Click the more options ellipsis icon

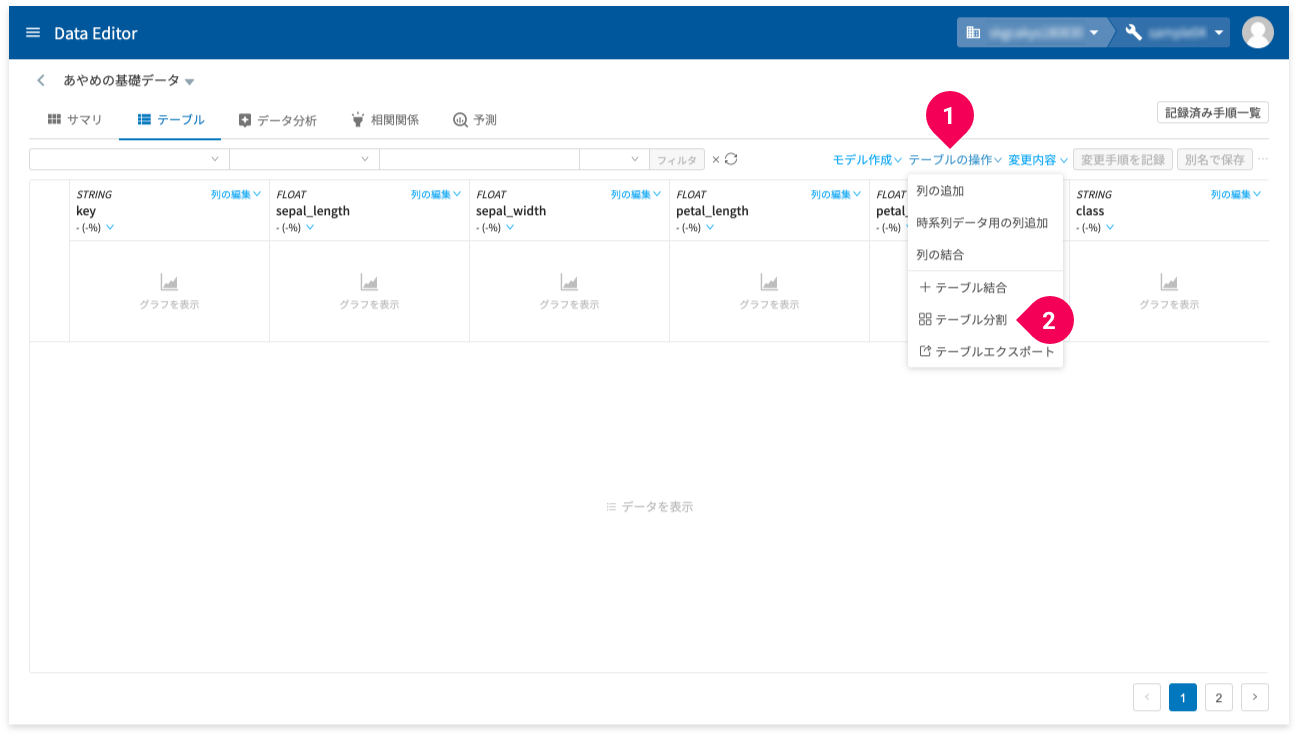click(1262, 159)
